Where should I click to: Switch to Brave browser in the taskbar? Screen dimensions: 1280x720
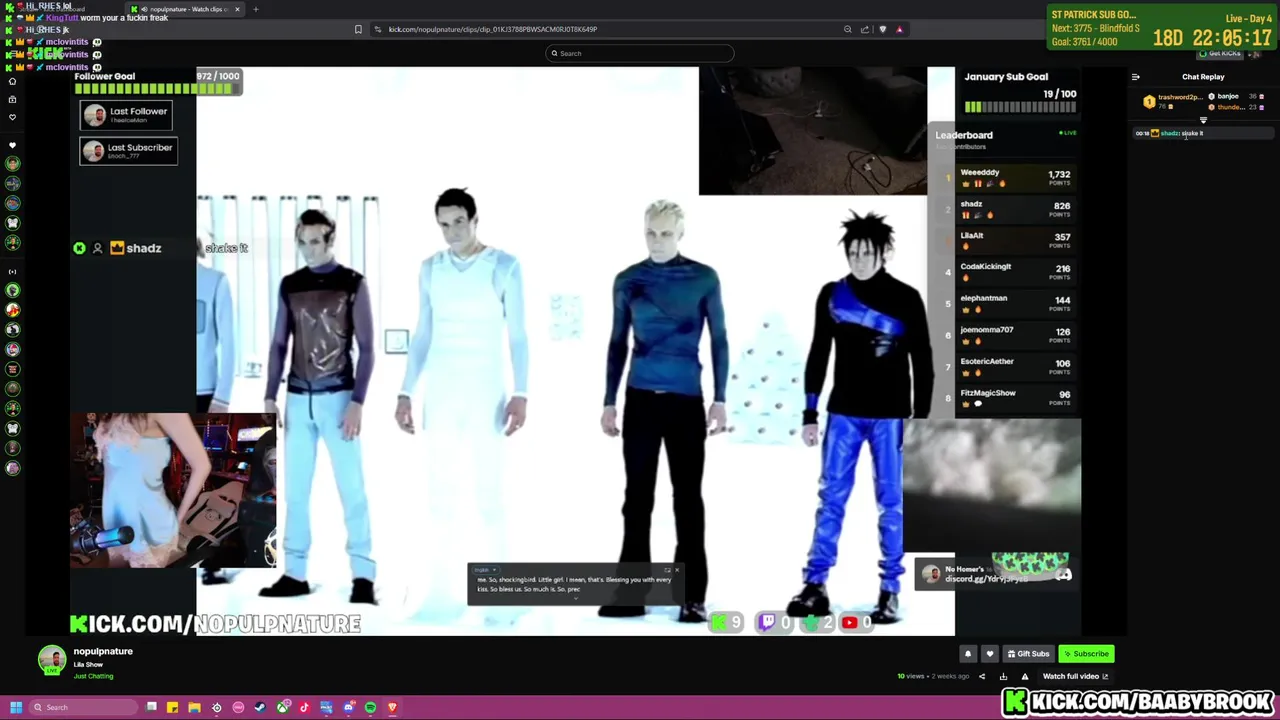(392, 707)
